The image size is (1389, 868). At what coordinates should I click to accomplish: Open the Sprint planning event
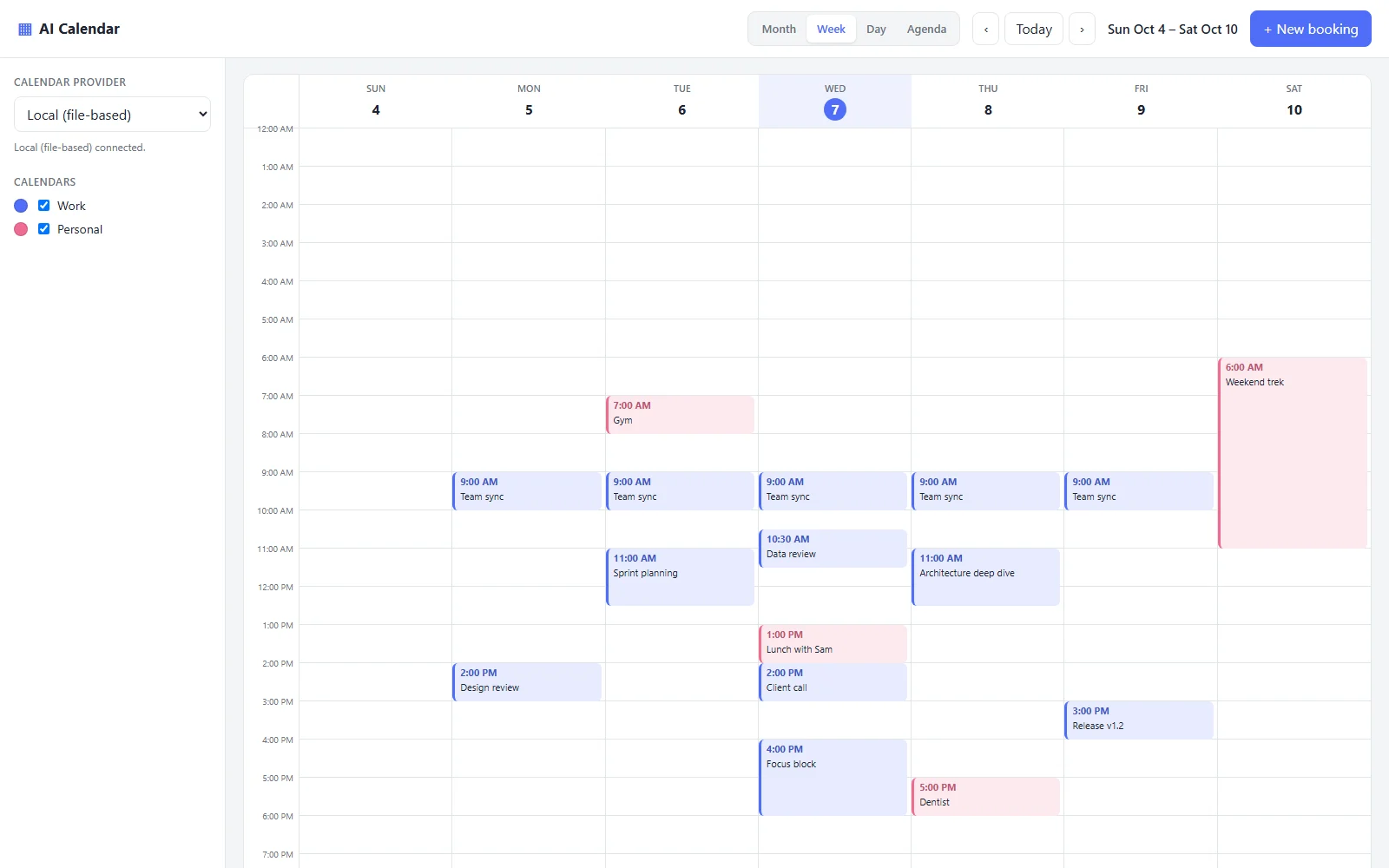(680, 576)
